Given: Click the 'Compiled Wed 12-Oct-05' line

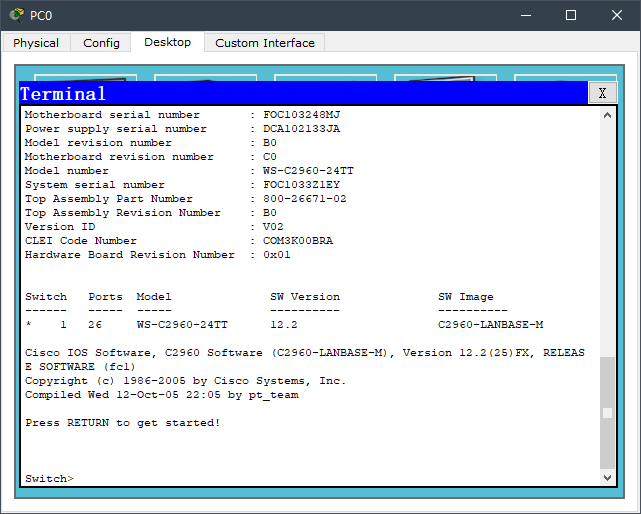Looking at the screenshot, I should click(x=162, y=395).
